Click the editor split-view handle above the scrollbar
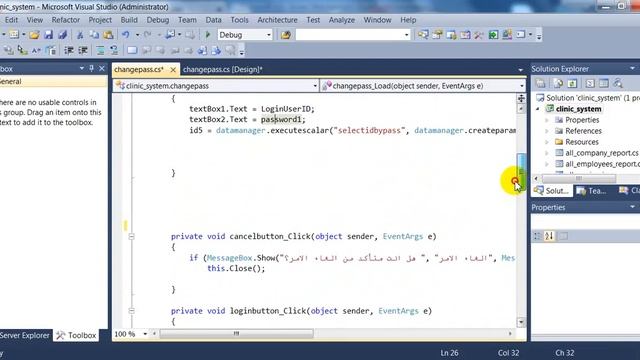Viewport: 640px width, 360px height. (521, 98)
